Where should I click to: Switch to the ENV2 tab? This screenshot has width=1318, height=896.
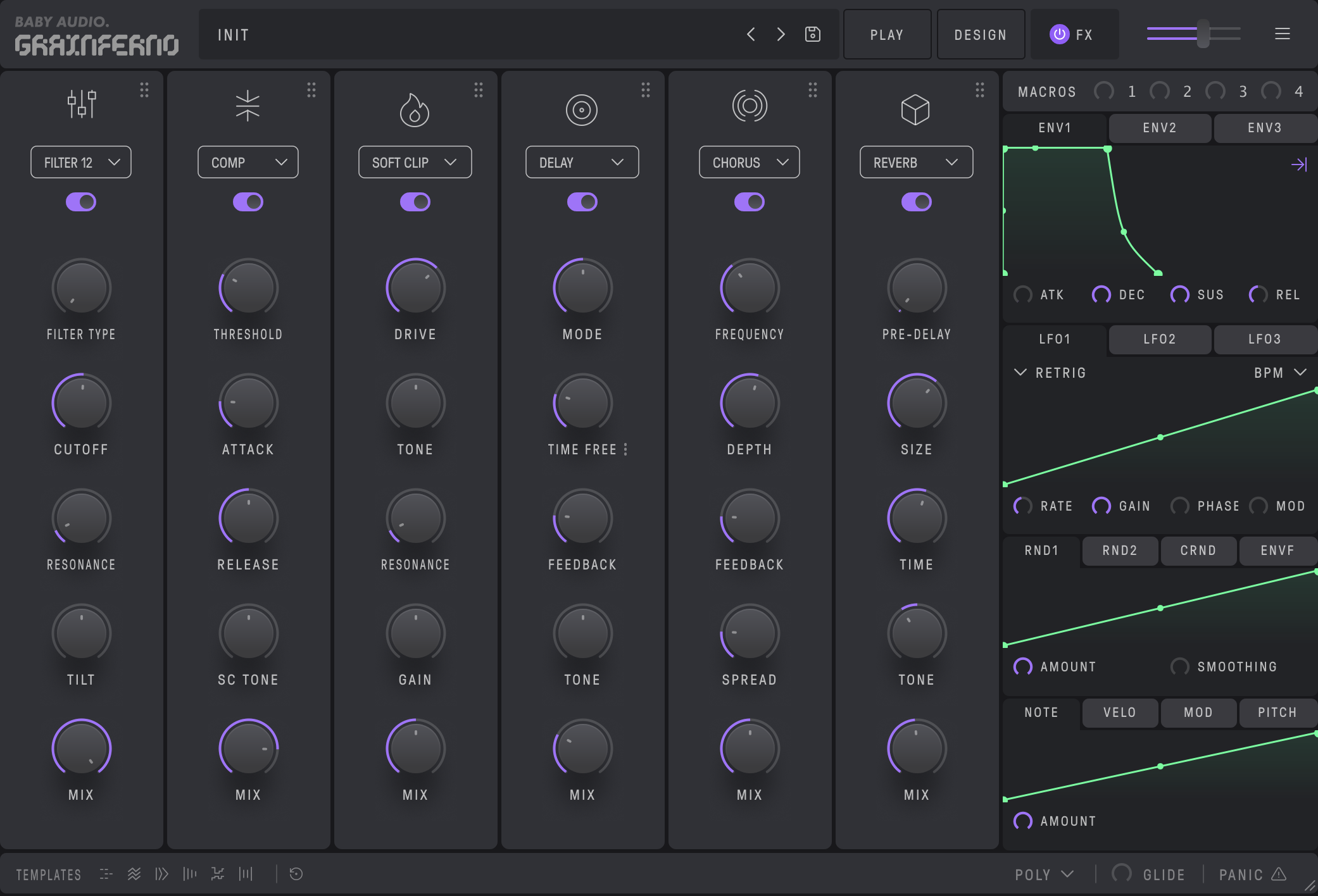(x=1159, y=128)
